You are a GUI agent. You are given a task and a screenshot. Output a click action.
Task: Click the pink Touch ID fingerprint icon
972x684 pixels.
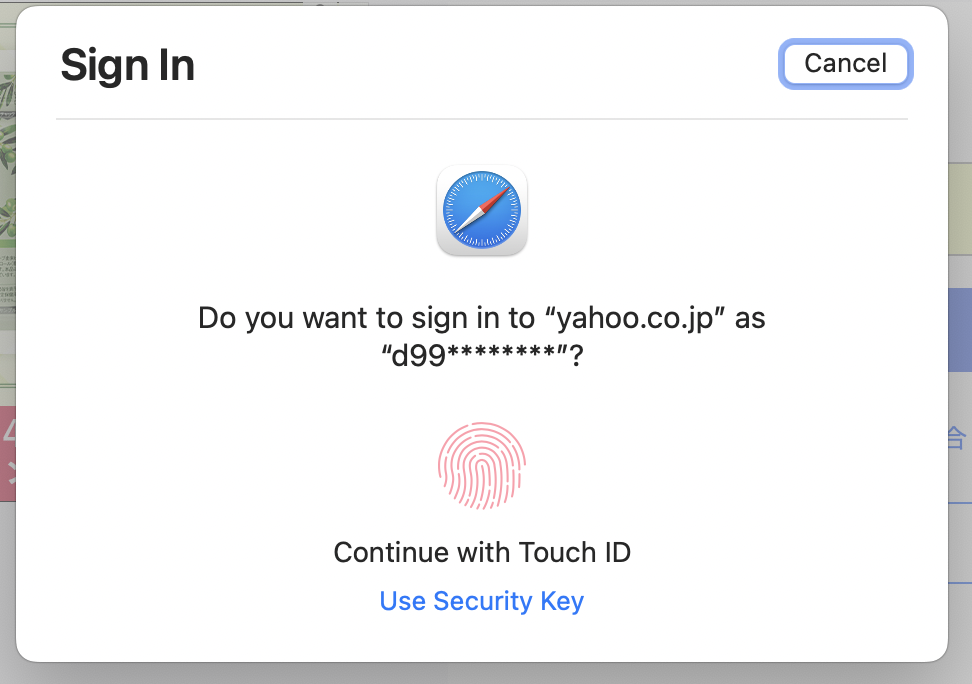pyautogui.click(x=482, y=464)
